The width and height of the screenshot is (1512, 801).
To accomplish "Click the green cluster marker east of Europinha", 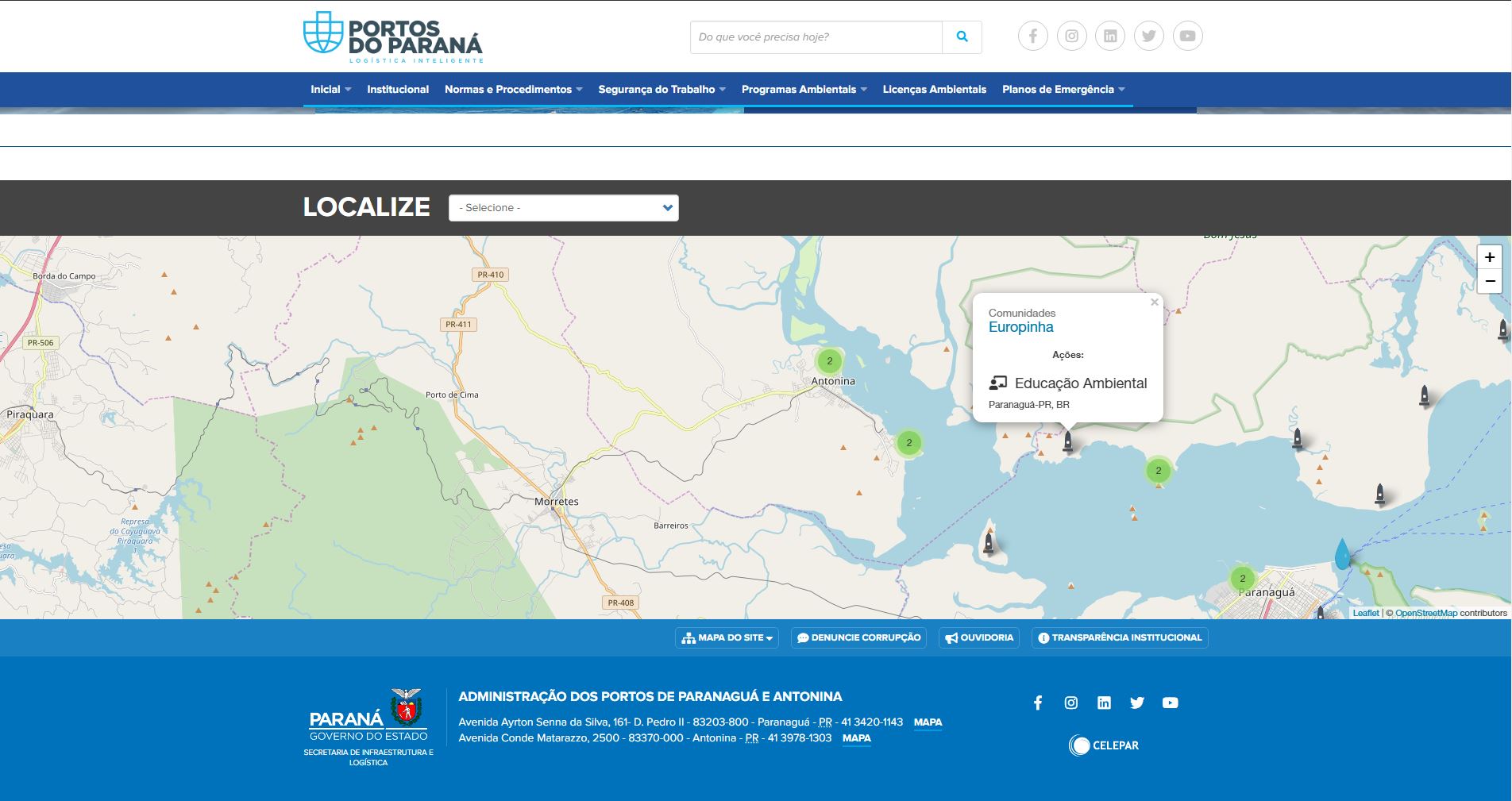I will [x=1159, y=471].
